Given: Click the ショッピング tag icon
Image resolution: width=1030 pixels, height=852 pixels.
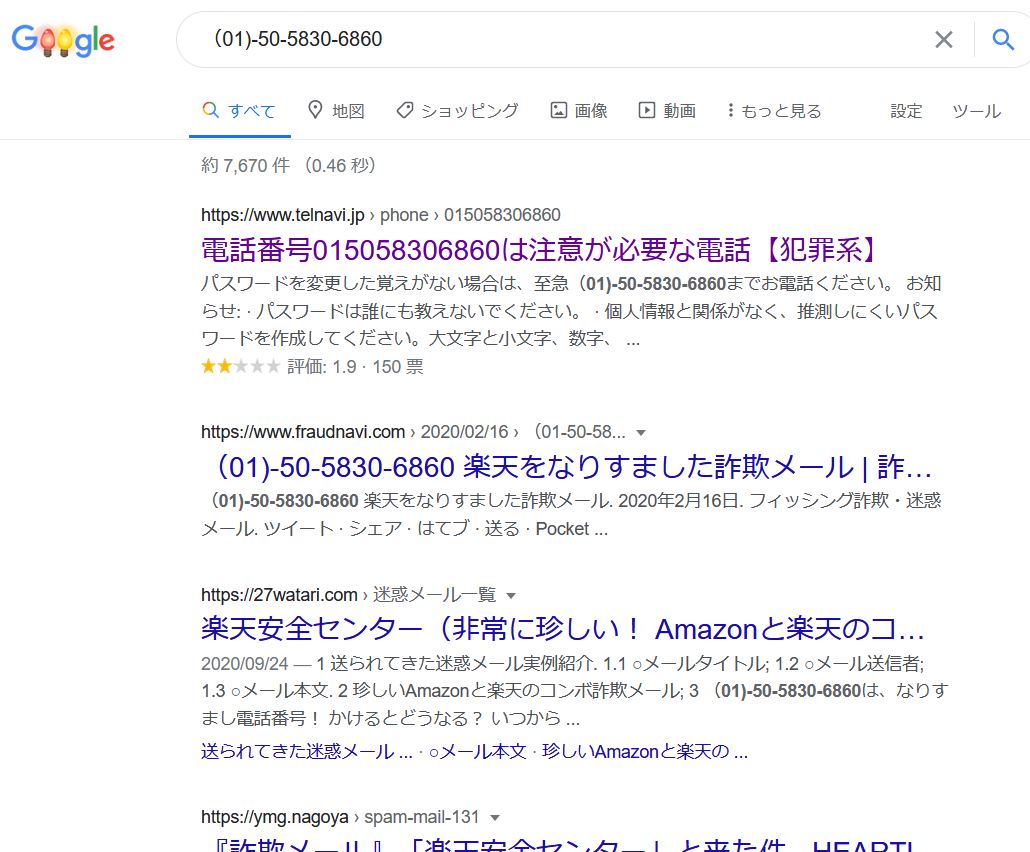Looking at the screenshot, I should 405,110.
